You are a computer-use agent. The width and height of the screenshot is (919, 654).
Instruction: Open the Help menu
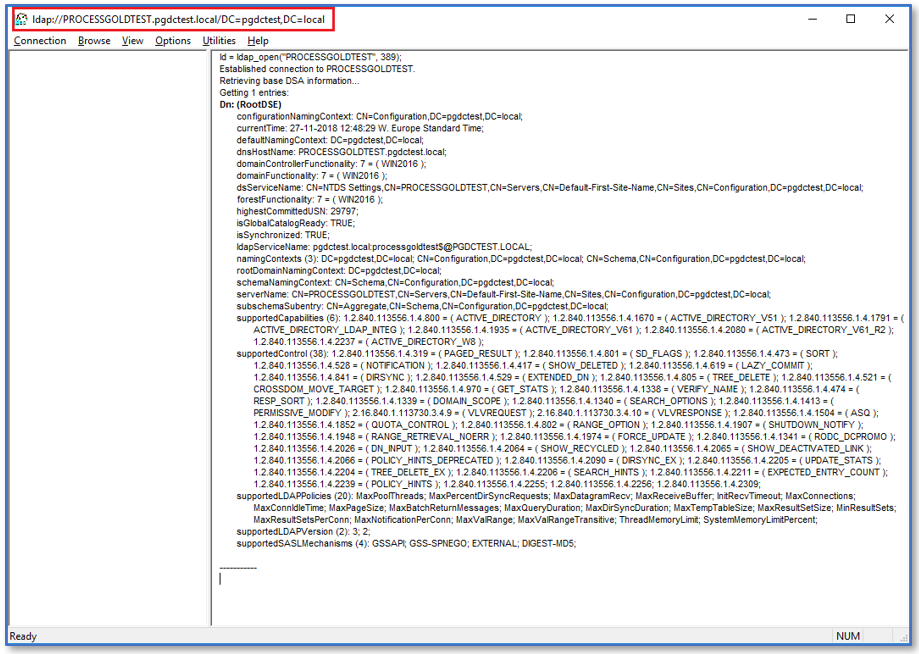click(257, 41)
